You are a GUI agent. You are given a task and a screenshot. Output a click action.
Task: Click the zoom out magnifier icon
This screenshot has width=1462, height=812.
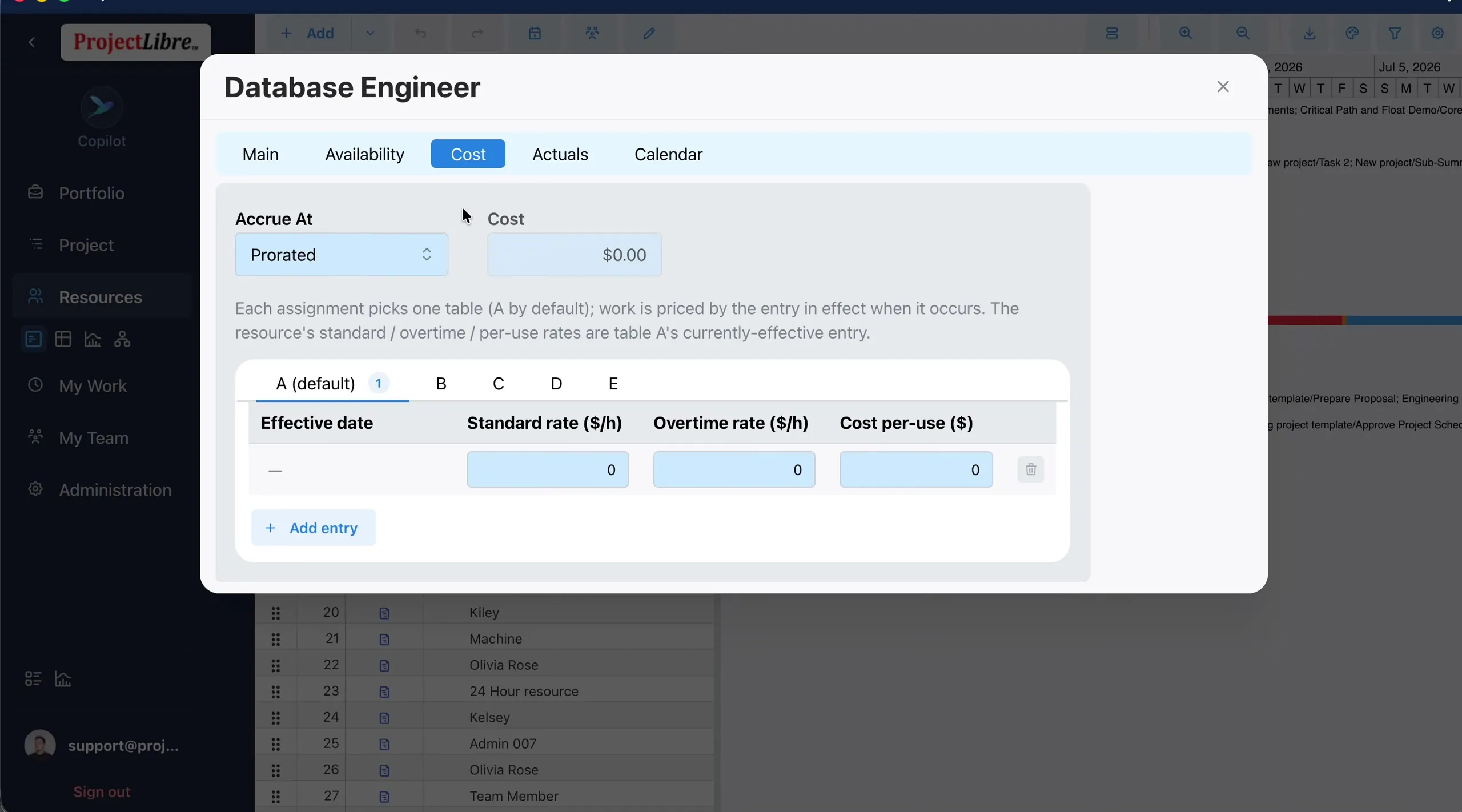pos(1243,33)
